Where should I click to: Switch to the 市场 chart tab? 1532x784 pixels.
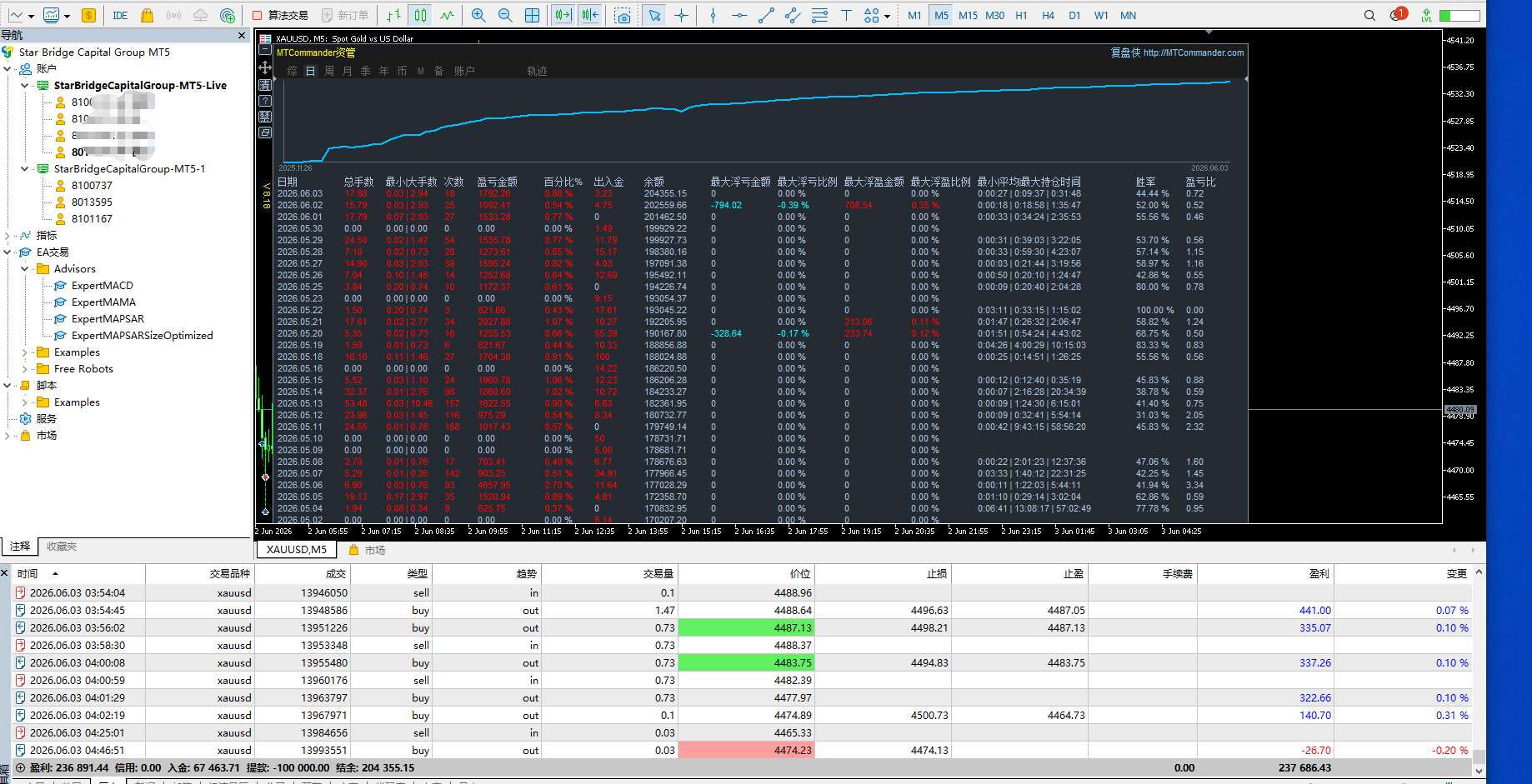pos(368,550)
